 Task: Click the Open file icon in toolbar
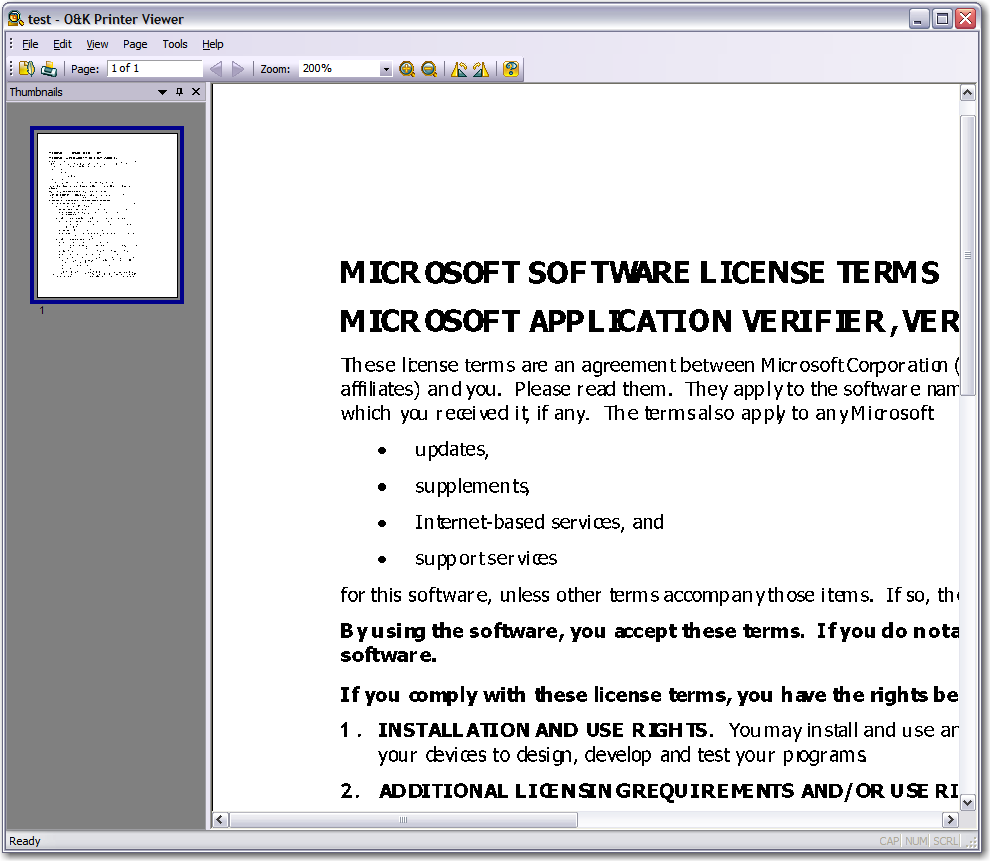[27, 69]
